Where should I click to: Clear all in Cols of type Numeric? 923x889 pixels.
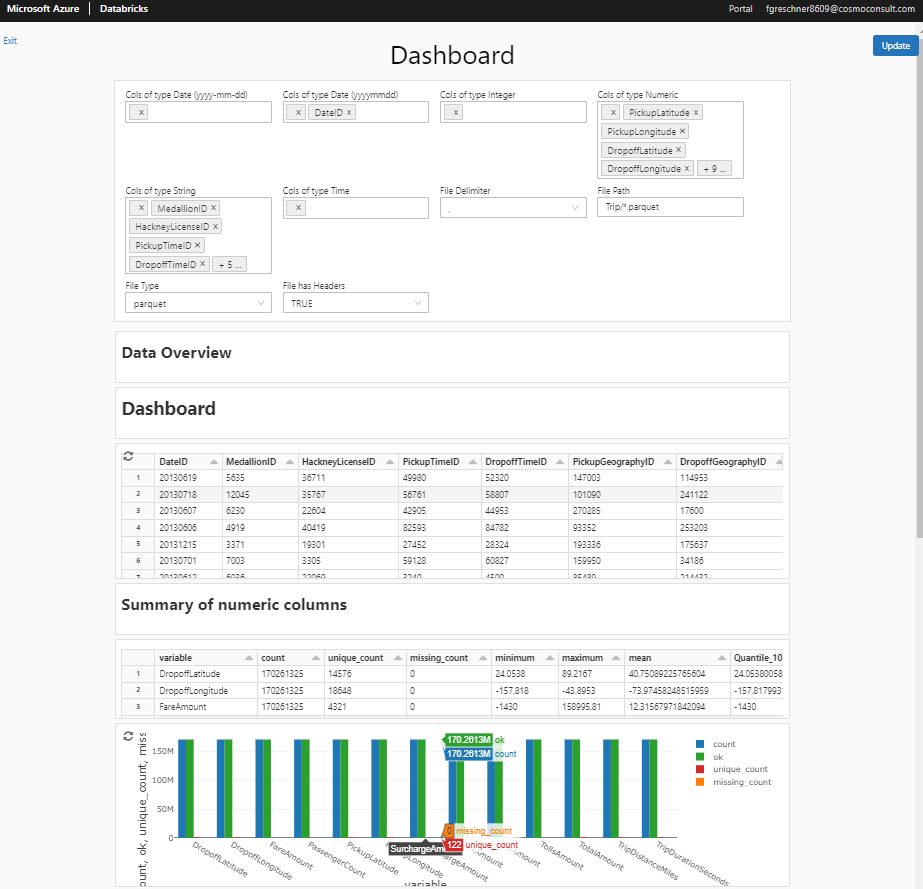[613, 112]
